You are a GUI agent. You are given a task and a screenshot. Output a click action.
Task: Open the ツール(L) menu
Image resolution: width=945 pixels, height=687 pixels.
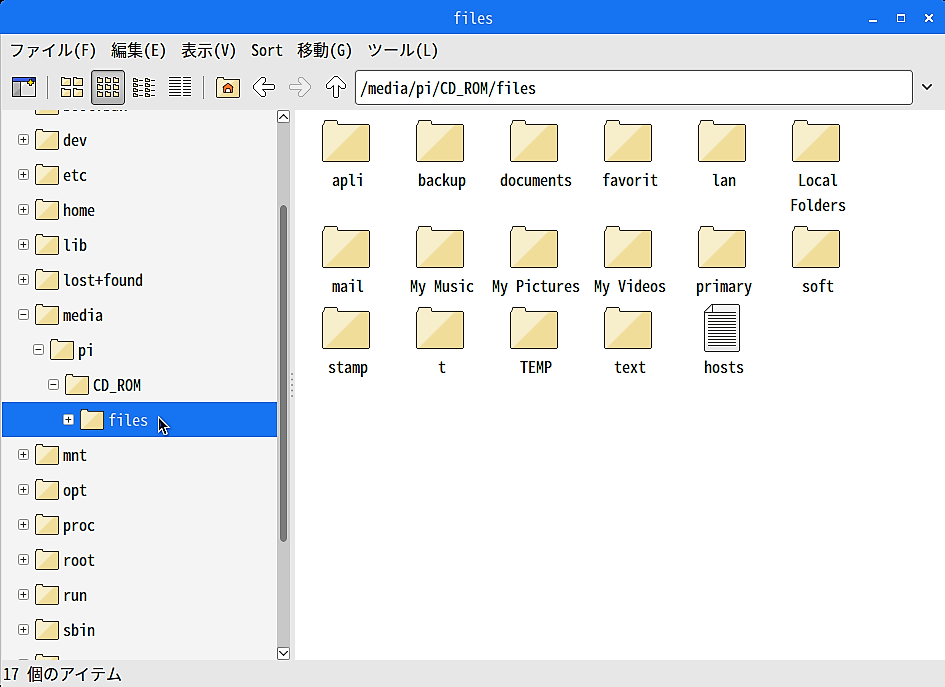coord(403,51)
